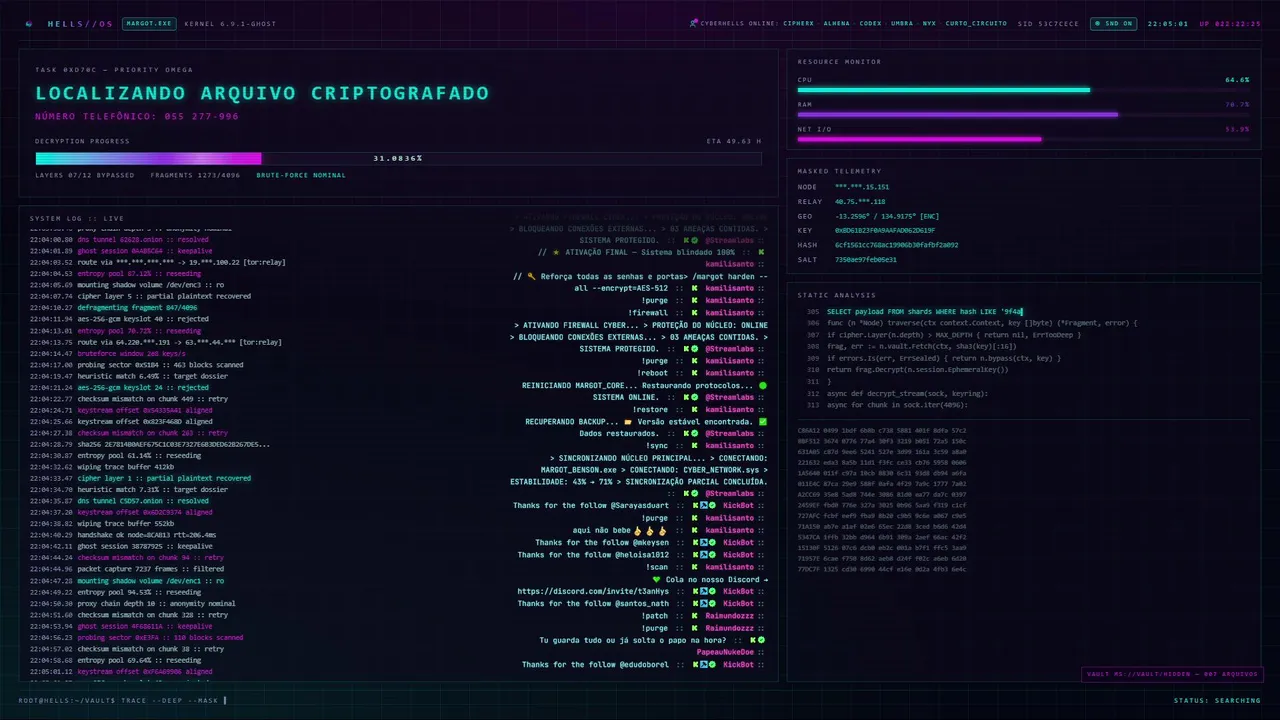The width and height of the screenshot is (1280, 720).
Task: Click the GEO coordinates telemetry value
Action: pos(887,216)
